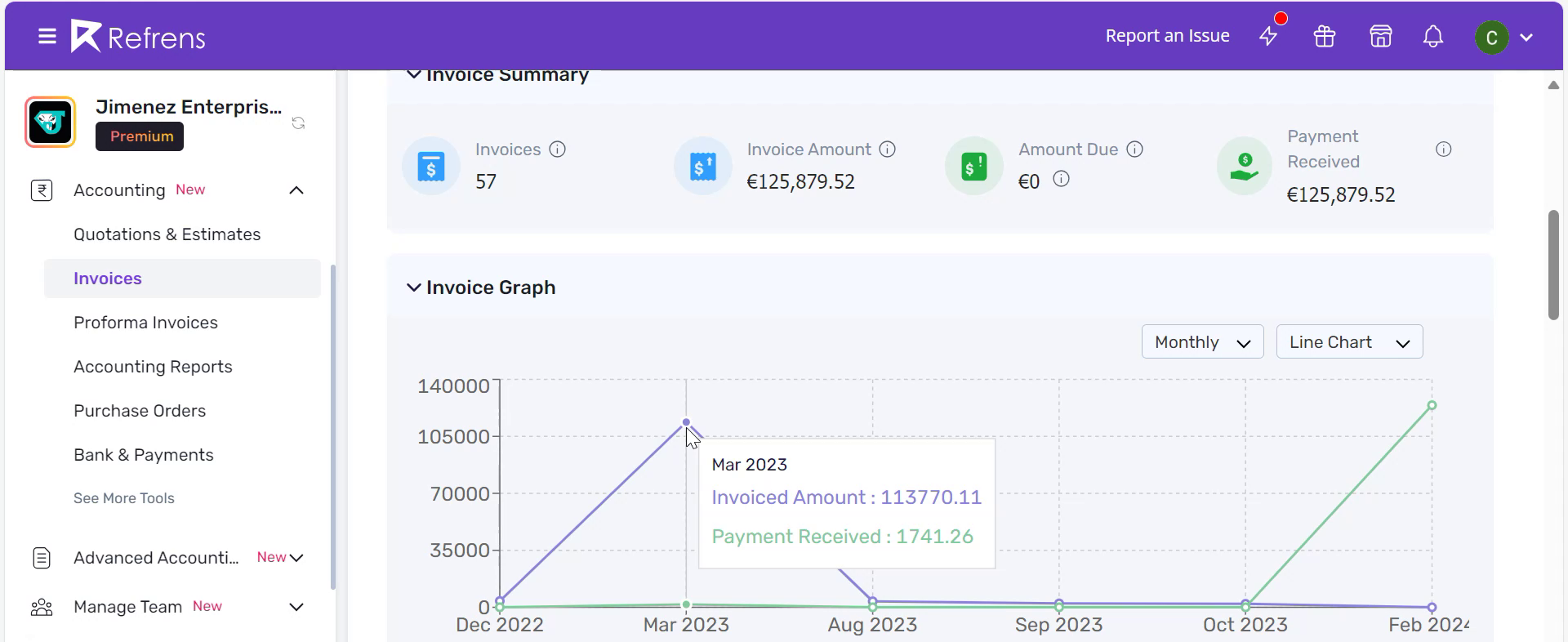1568x642 pixels.
Task: Click the Invoice Amount value €125,879.52
Action: pyautogui.click(x=801, y=181)
